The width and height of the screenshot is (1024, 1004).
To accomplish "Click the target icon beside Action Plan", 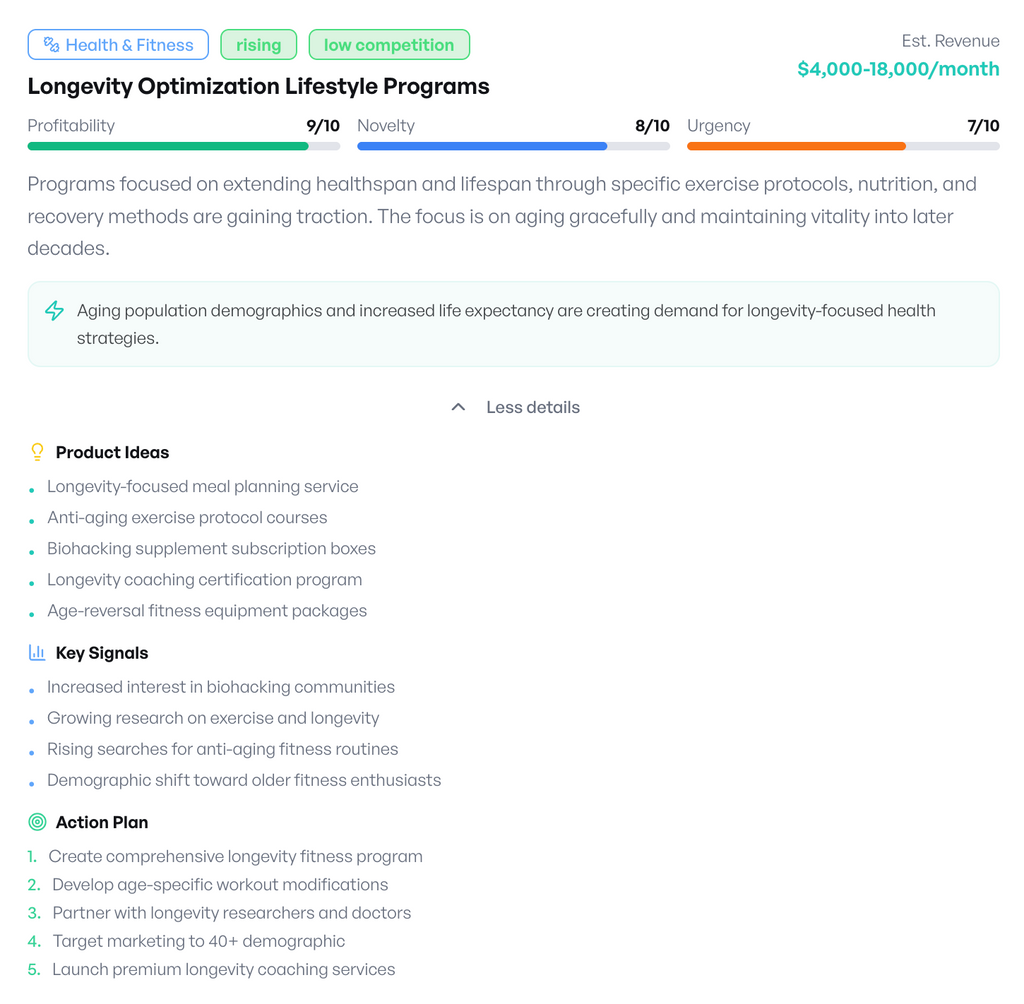I will tap(37, 822).
